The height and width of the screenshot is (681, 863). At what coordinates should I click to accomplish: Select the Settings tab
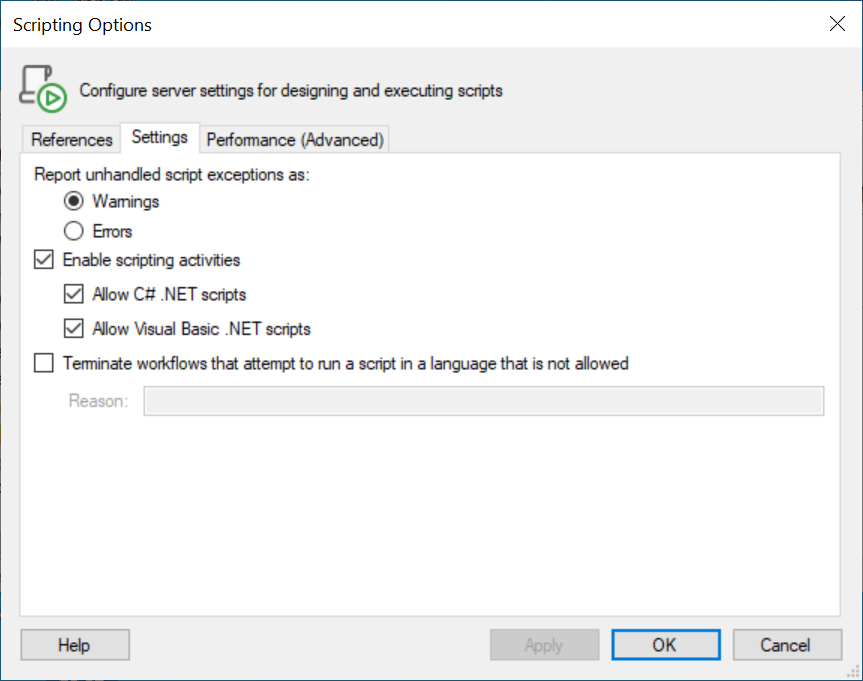pos(160,138)
